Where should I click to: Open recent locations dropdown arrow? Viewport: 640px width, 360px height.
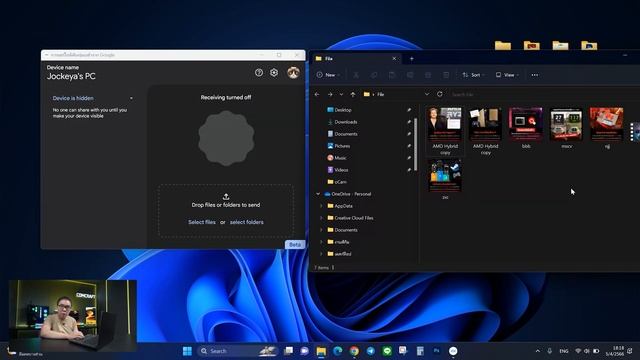coord(341,94)
